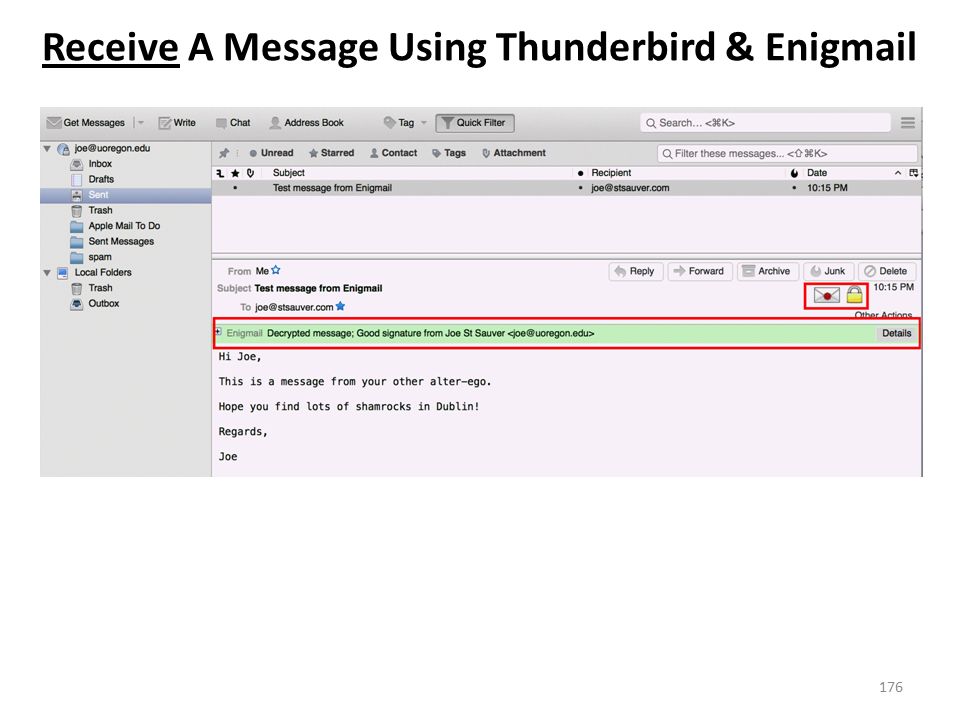This screenshot has height=720, width=960.
Task: Mark the message as Junk
Action: click(x=828, y=271)
